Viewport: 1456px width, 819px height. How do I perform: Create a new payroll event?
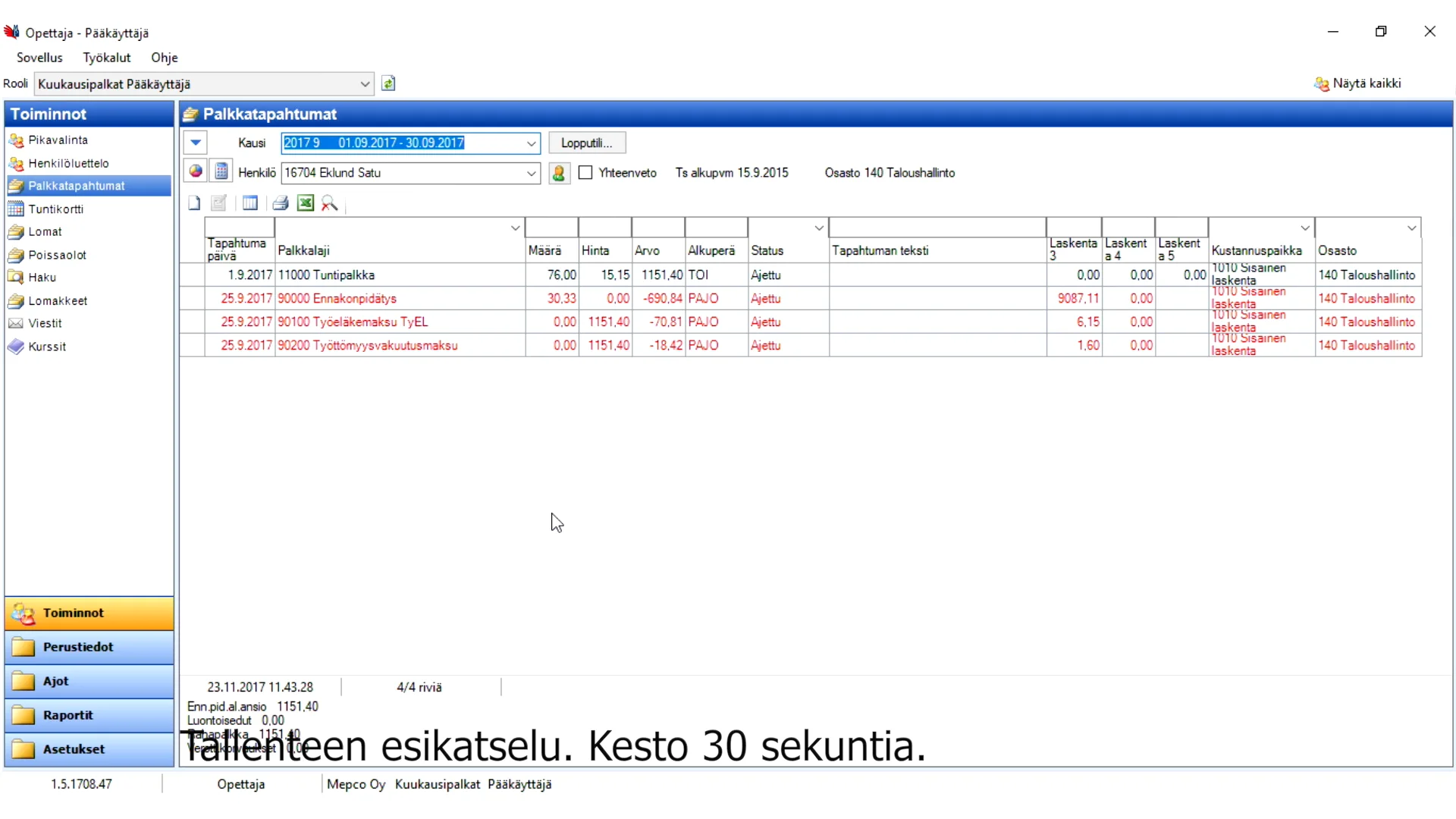click(x=193, y=202)
